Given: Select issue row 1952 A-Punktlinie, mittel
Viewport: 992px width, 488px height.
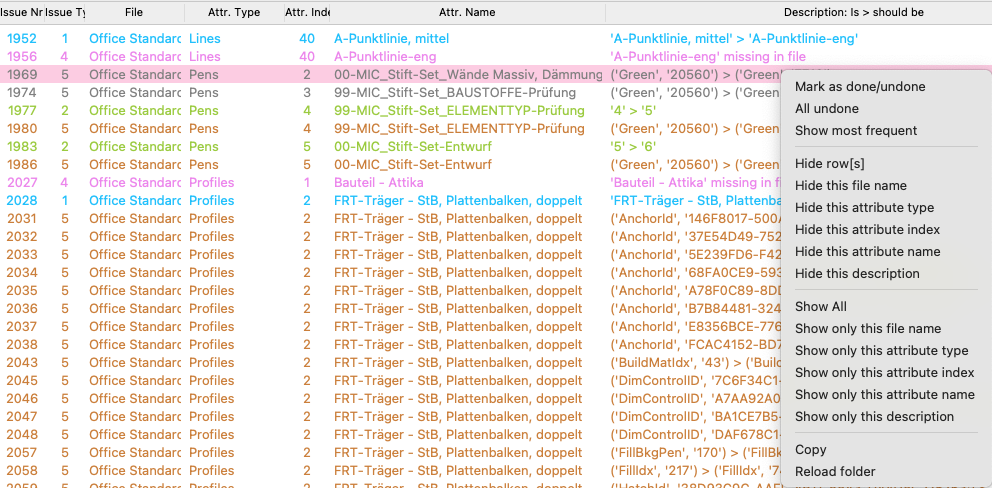Looking at the screenshot, I should [x=400, y=38].
